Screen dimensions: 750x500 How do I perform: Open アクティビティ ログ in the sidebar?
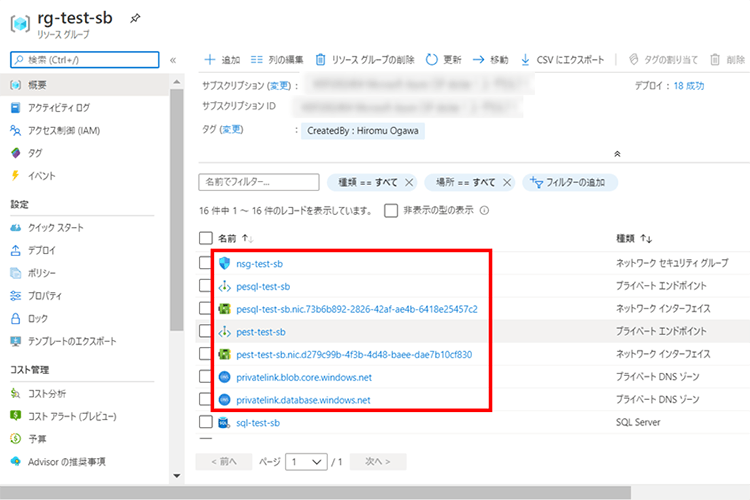coord(58,108)
